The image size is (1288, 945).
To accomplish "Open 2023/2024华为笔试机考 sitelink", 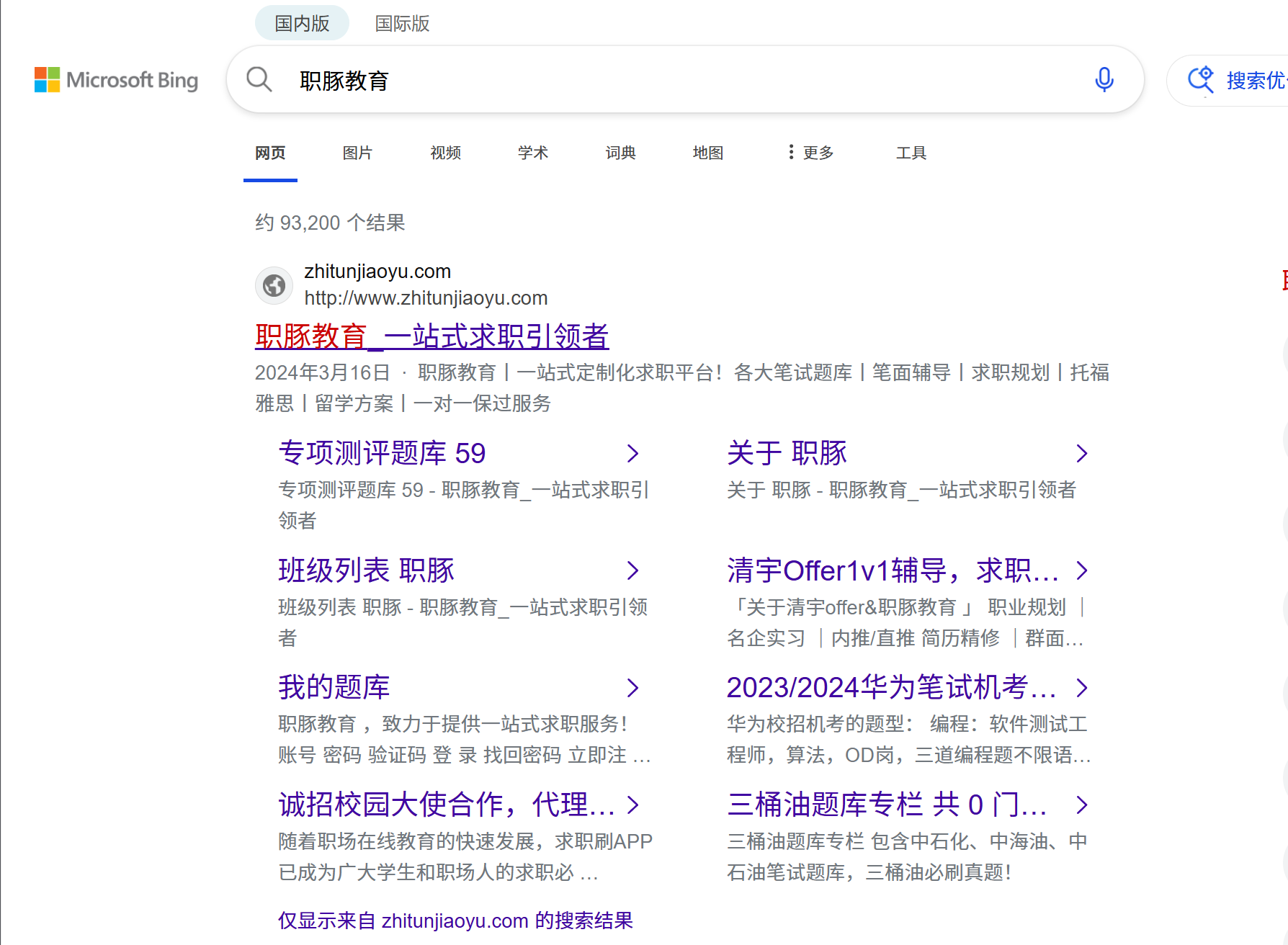I will click(892, 688).
